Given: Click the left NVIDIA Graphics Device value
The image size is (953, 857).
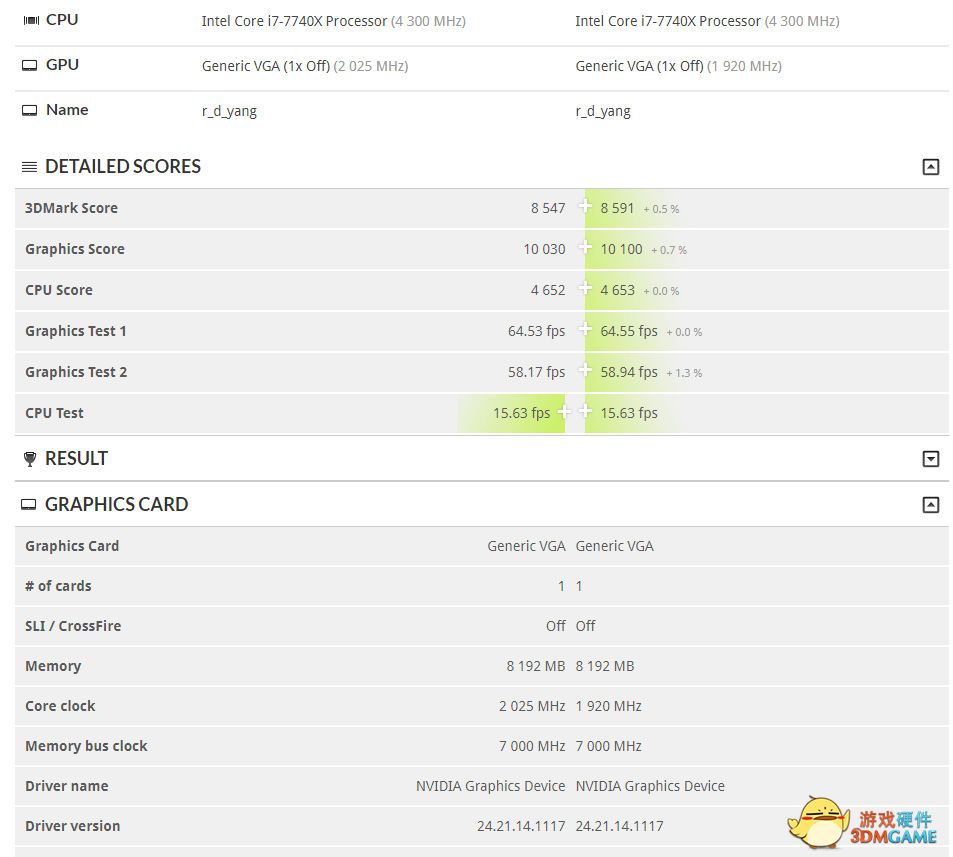Looking at the screenshot, I should [x=490, y=786].
